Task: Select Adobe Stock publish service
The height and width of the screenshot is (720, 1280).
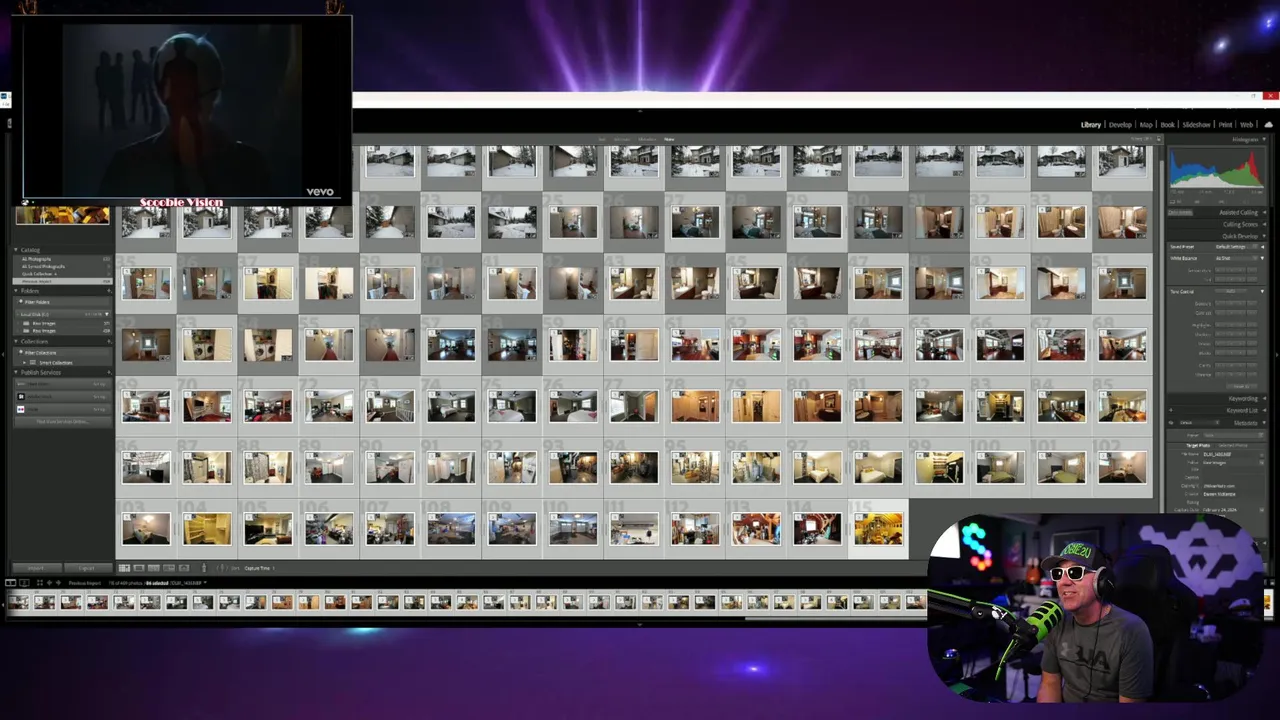Action: (x=62, y=396)
